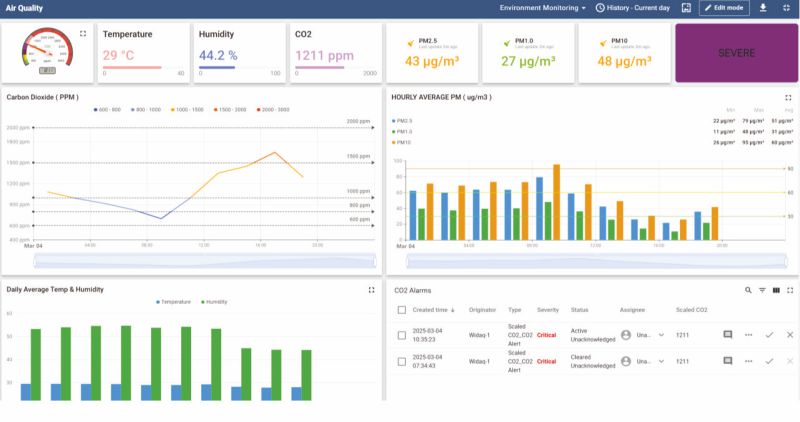
Task: Click the export dashboard download icon
Action: tap(764, 8)
